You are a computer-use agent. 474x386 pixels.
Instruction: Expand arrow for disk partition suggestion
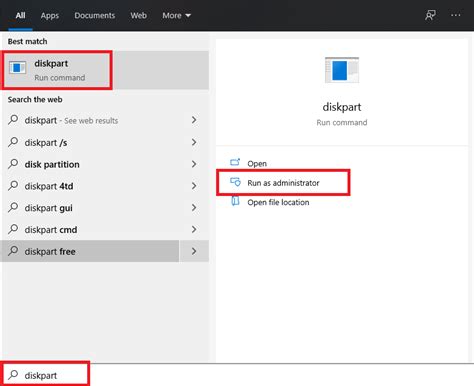tap(194, 164)
